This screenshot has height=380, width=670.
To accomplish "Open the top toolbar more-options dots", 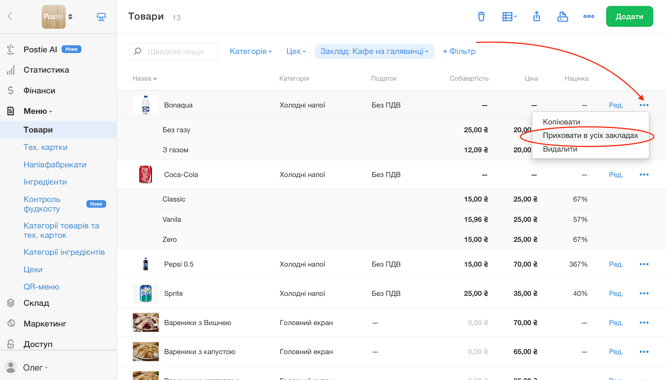I will (x=588, y=16).
